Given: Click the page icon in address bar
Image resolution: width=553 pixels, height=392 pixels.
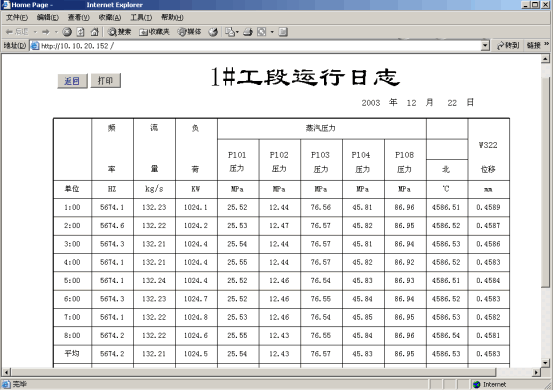Looking at the screenshot, I should [x=35, y=46].
